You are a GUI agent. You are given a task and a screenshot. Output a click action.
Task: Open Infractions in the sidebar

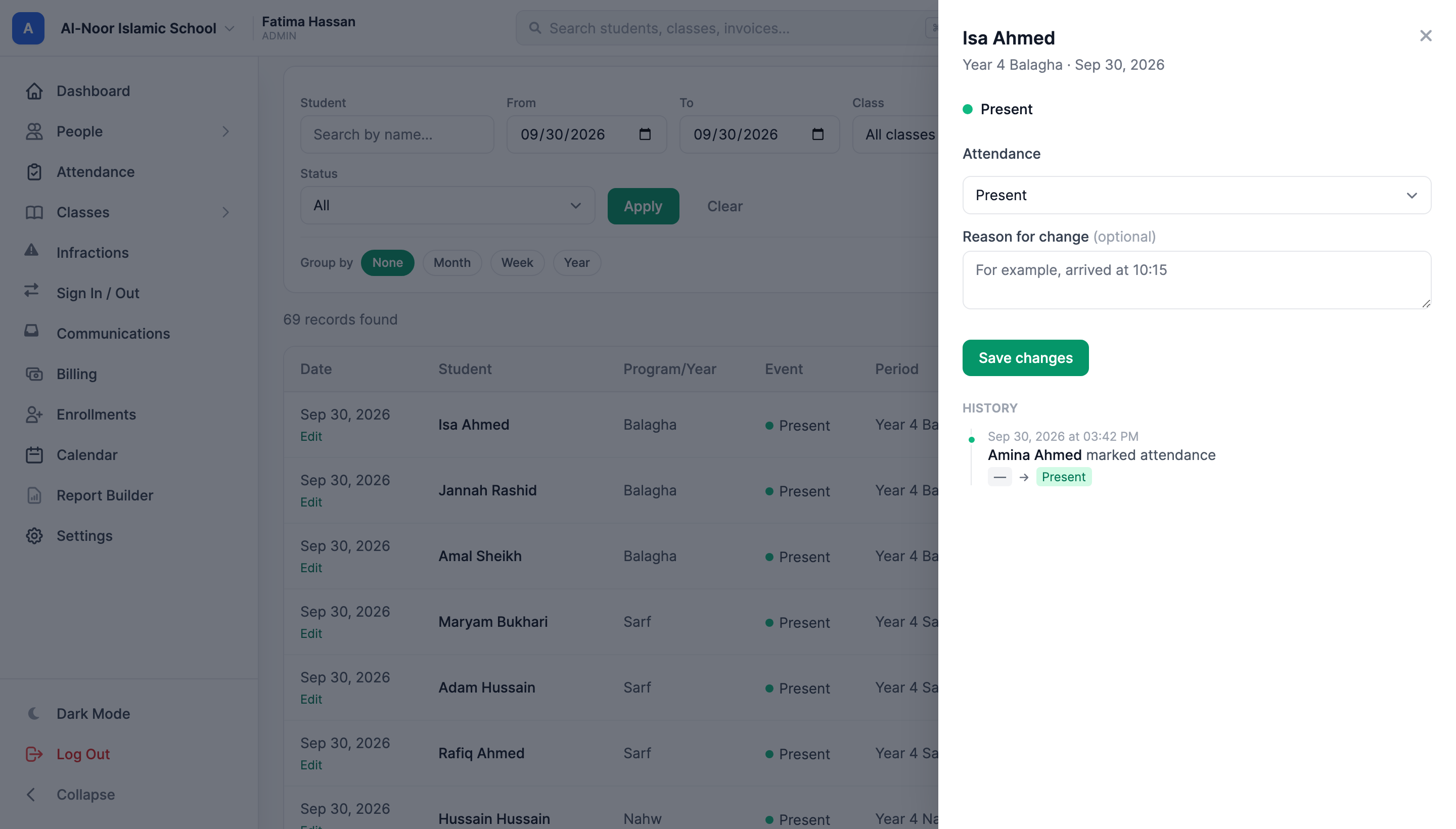coord(92,253)
